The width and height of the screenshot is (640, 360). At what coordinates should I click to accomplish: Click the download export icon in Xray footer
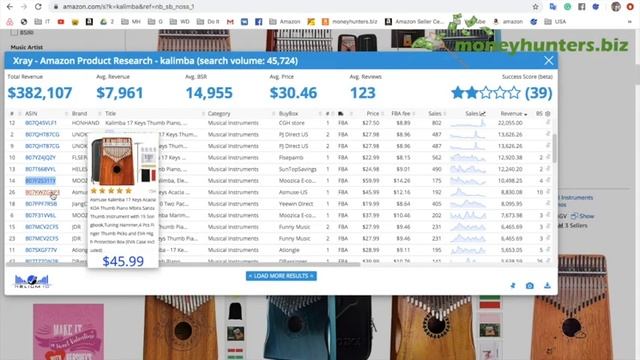tap(547, 286)
